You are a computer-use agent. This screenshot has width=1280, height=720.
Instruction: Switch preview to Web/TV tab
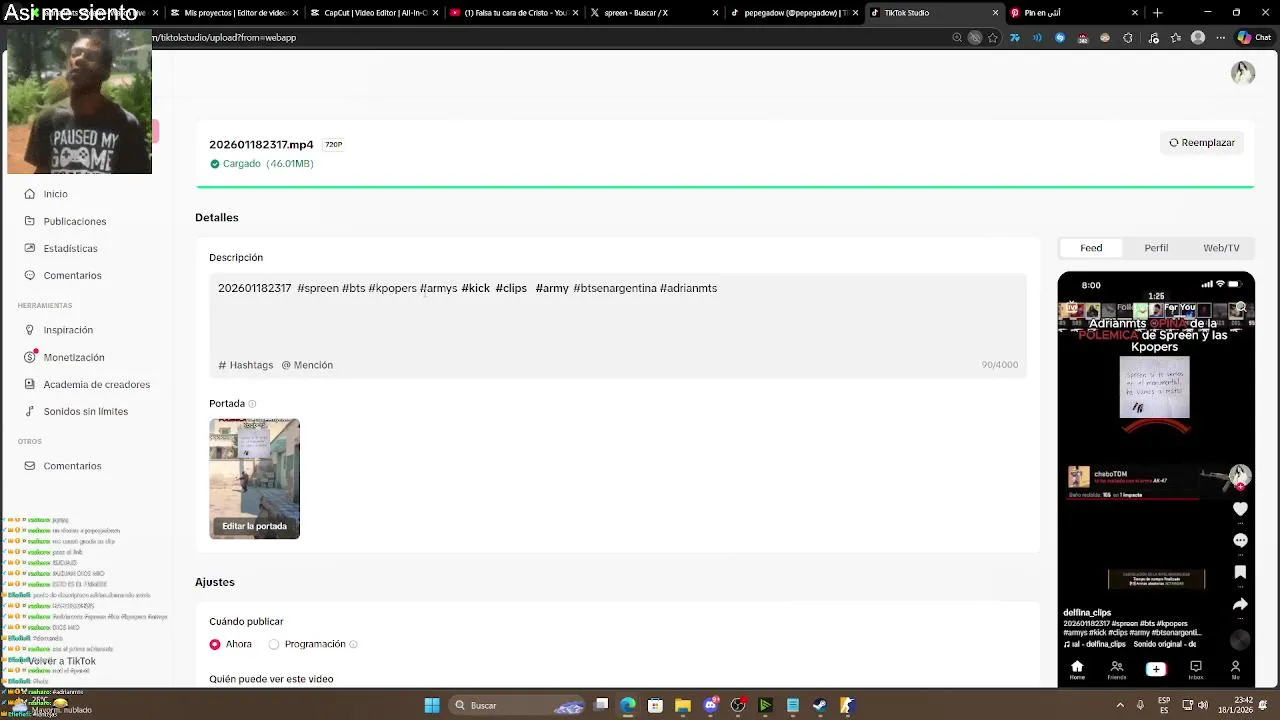[x=1221, y=248]
